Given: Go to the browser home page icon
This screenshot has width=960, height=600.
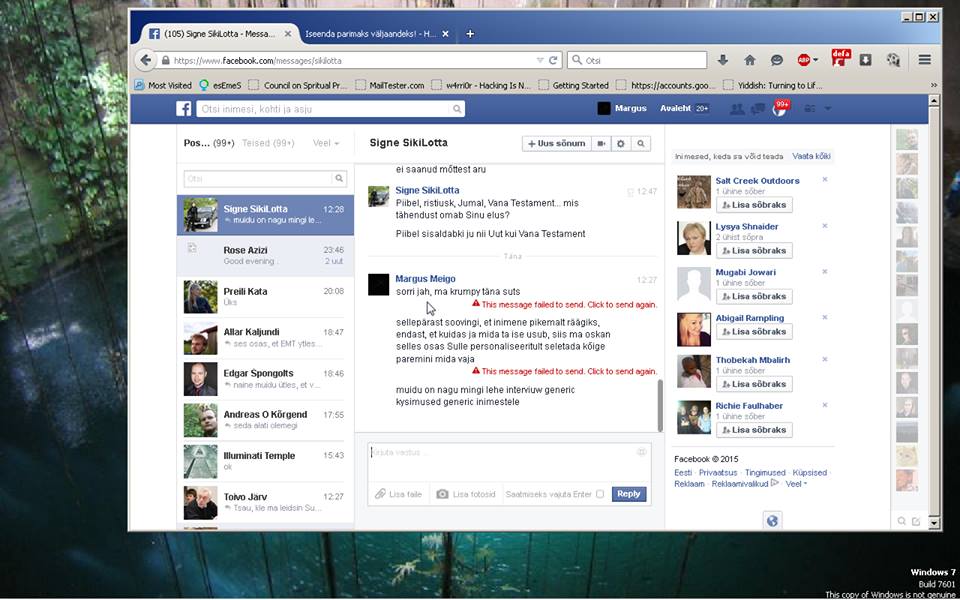Looking at the screenshot, I should tap(749, 60).
